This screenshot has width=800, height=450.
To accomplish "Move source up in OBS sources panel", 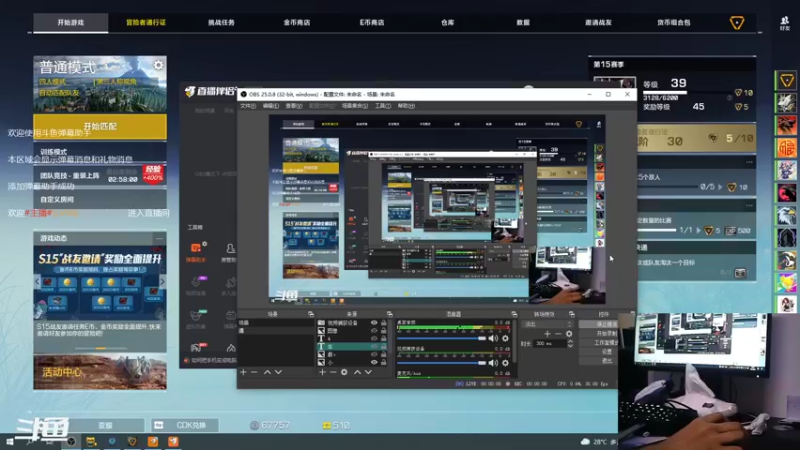I will pos(357,372).
